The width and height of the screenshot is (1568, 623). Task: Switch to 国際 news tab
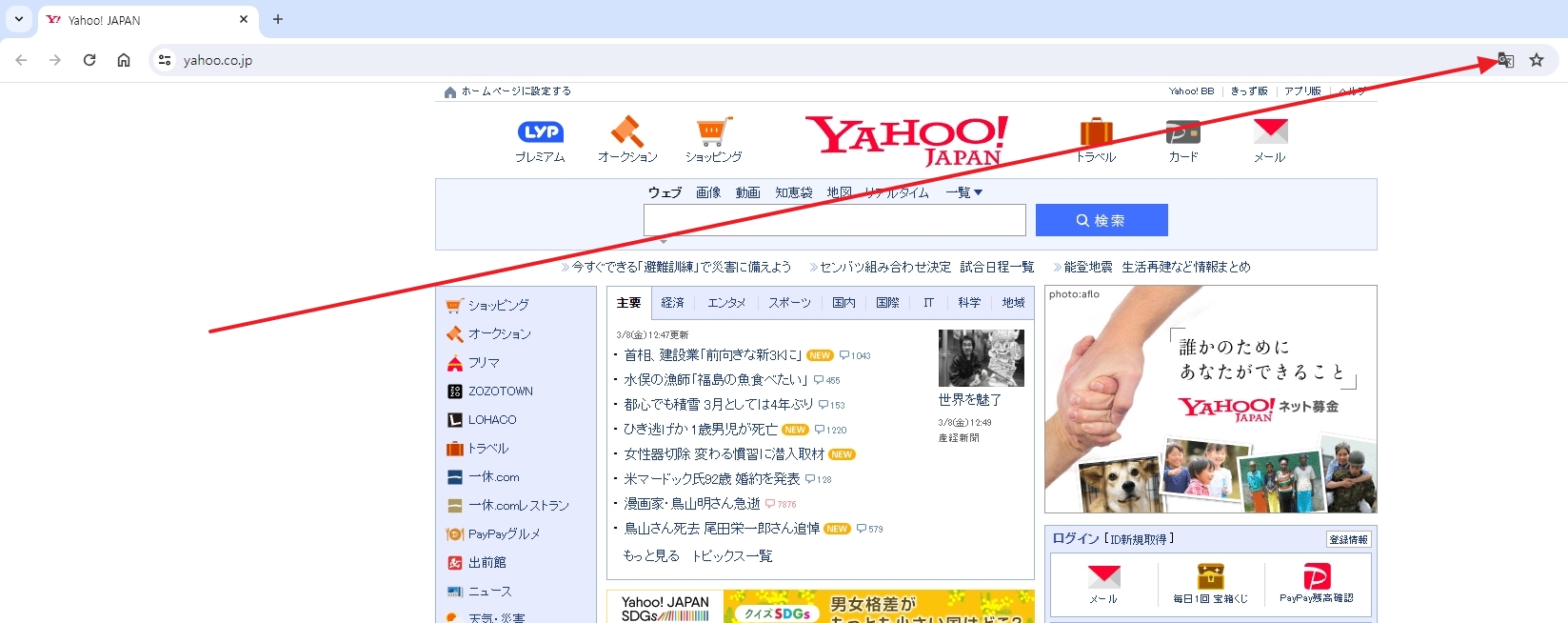tap(887, 303)
